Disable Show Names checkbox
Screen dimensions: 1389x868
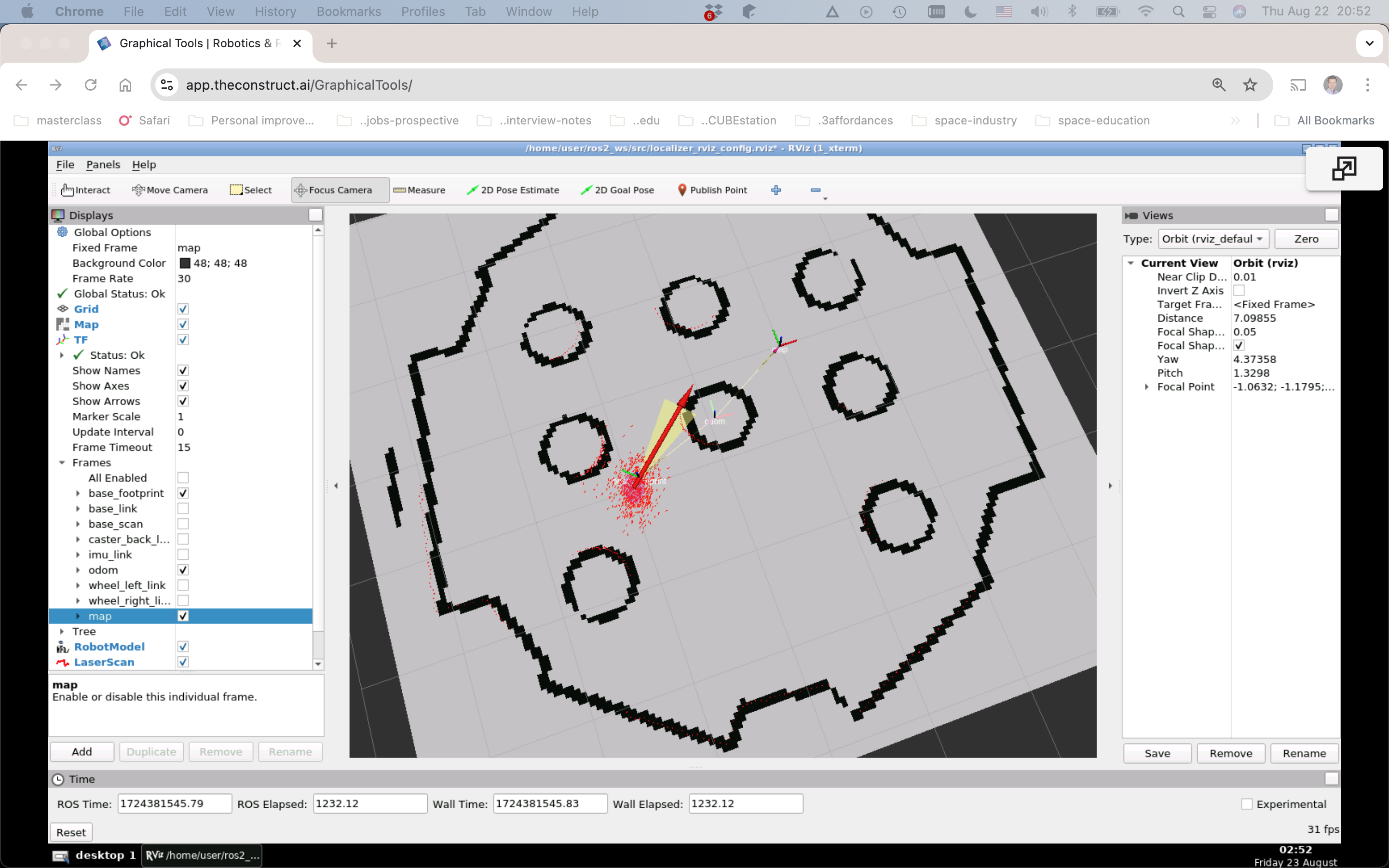183,371
